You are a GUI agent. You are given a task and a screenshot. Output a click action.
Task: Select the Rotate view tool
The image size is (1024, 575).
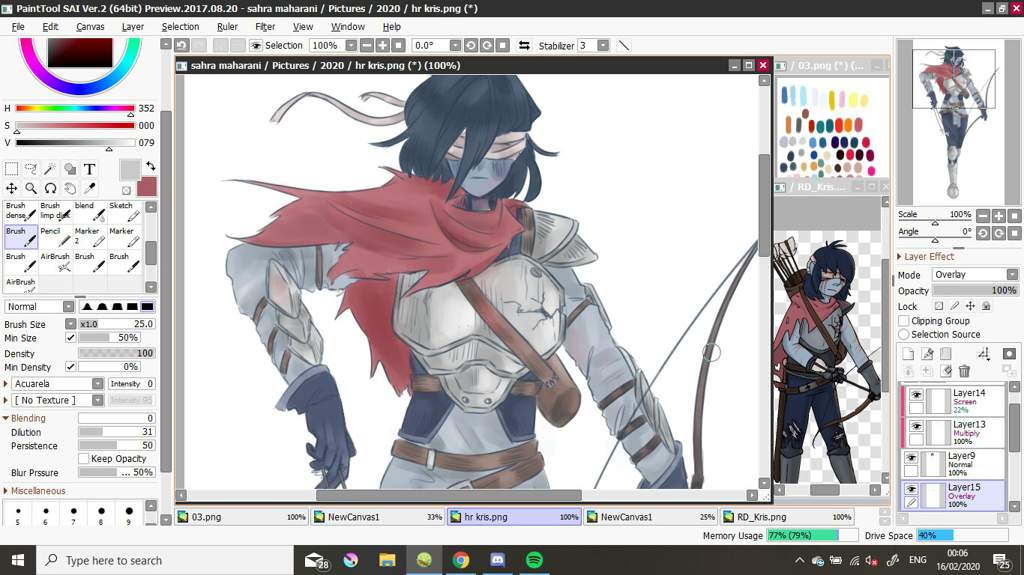50,188
